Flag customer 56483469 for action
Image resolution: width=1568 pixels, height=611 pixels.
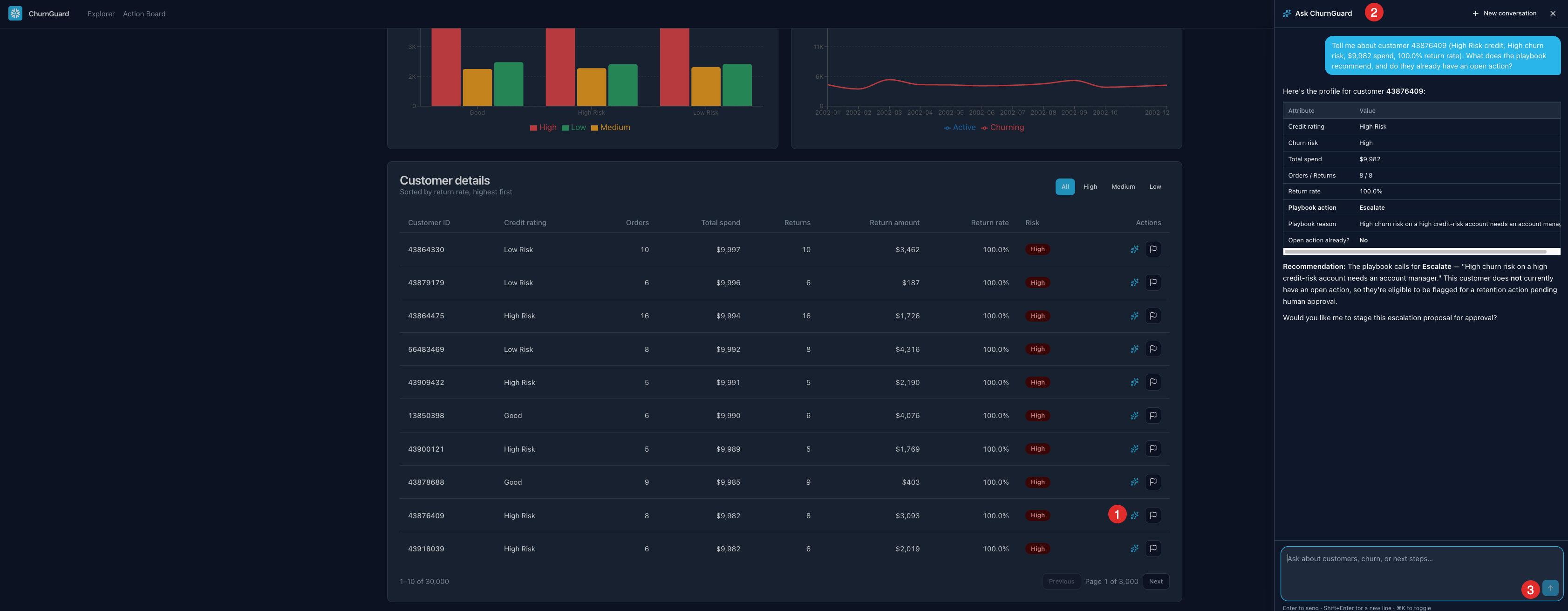tap(1153, 349)
